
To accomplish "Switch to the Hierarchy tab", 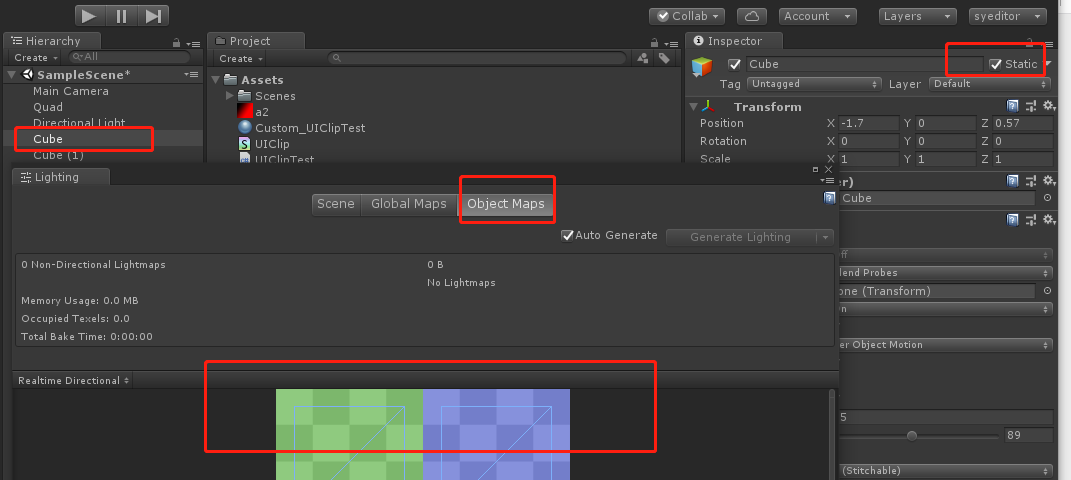I will coord(52,41).
